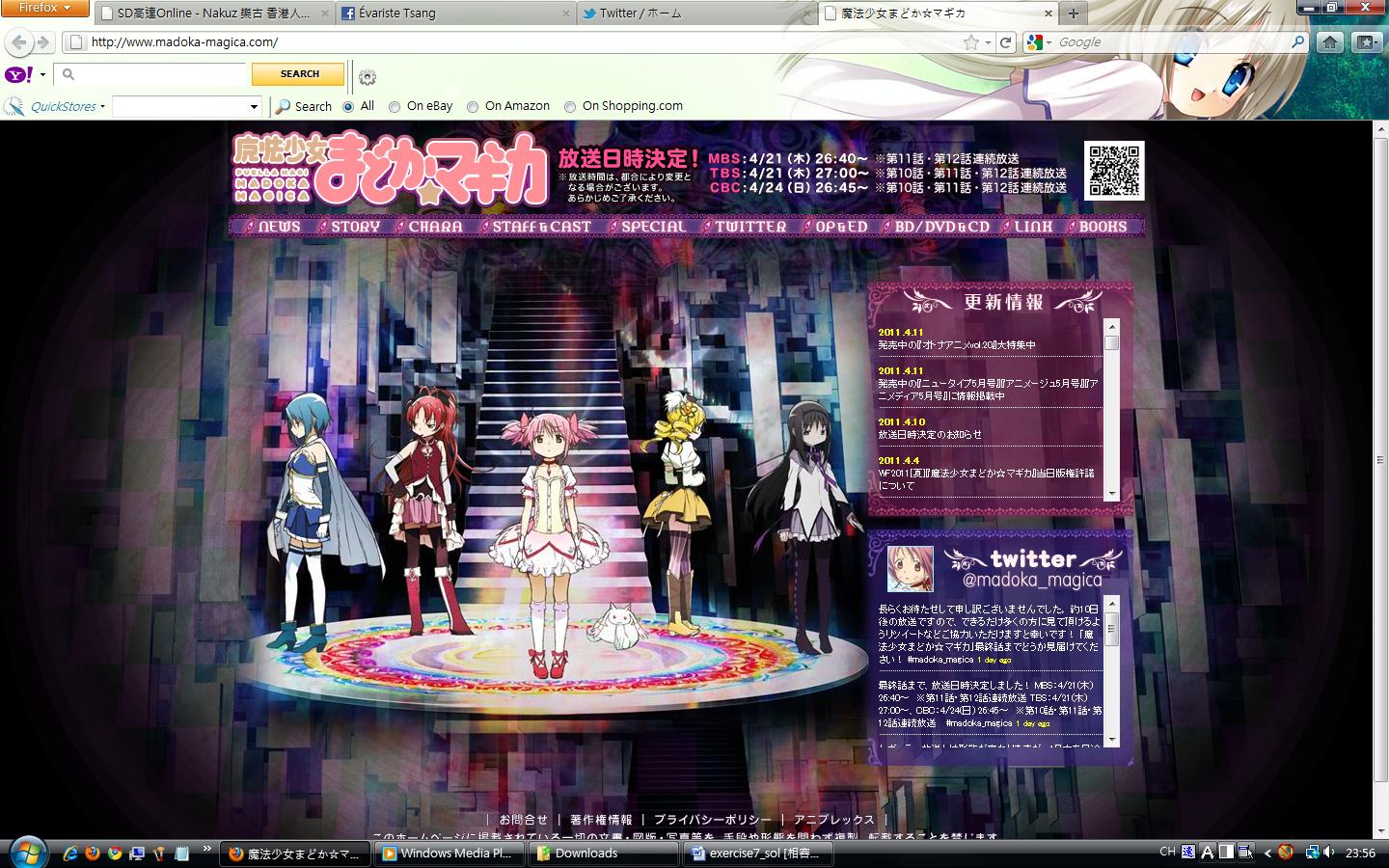Viewport: 1389px width, 868px height.
Task: Click the Madoka Magica site logo
Action: pyautogui.click(x=391, y=168)
